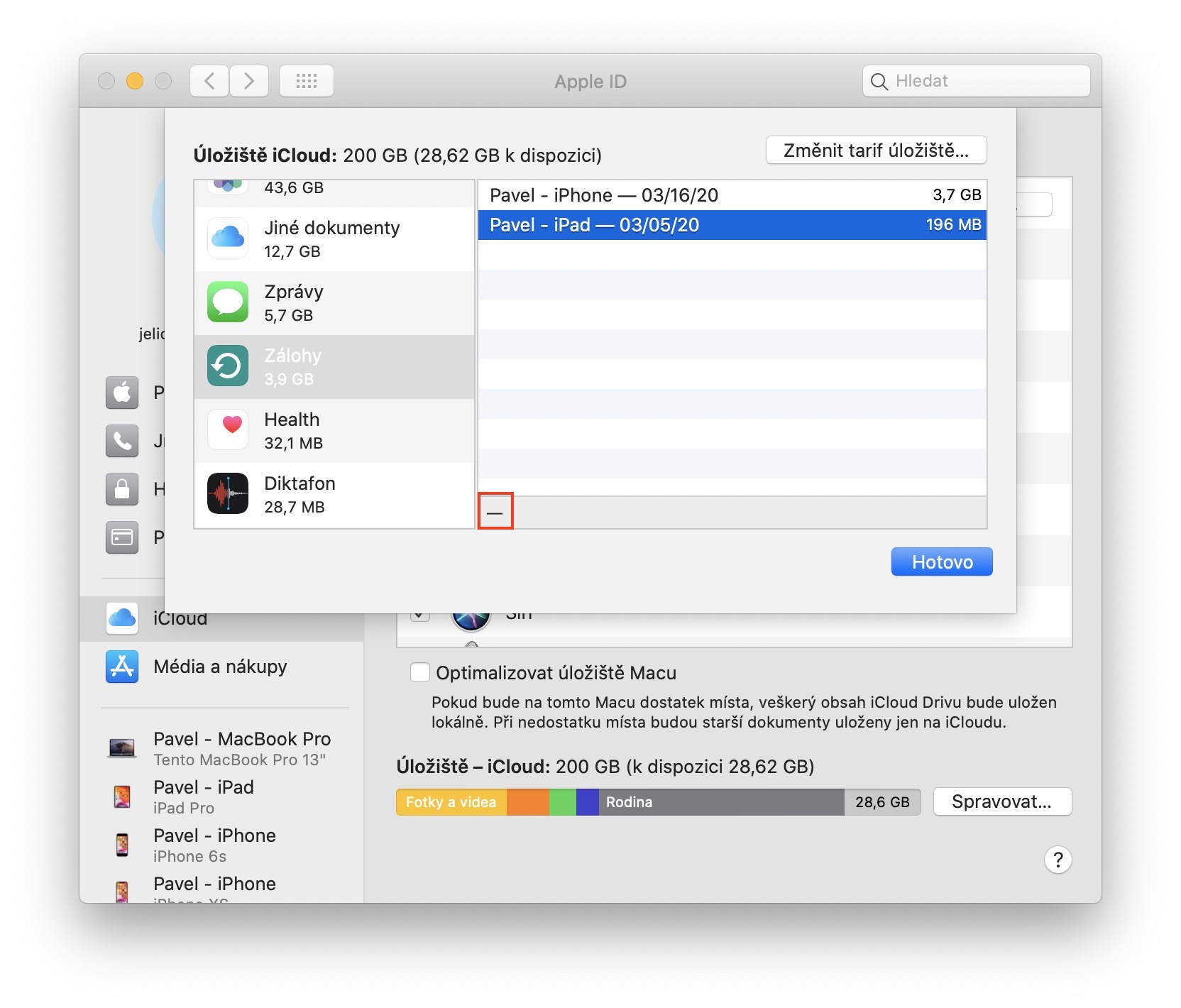Click the gray Rodina storage segment

coord(722,802)
